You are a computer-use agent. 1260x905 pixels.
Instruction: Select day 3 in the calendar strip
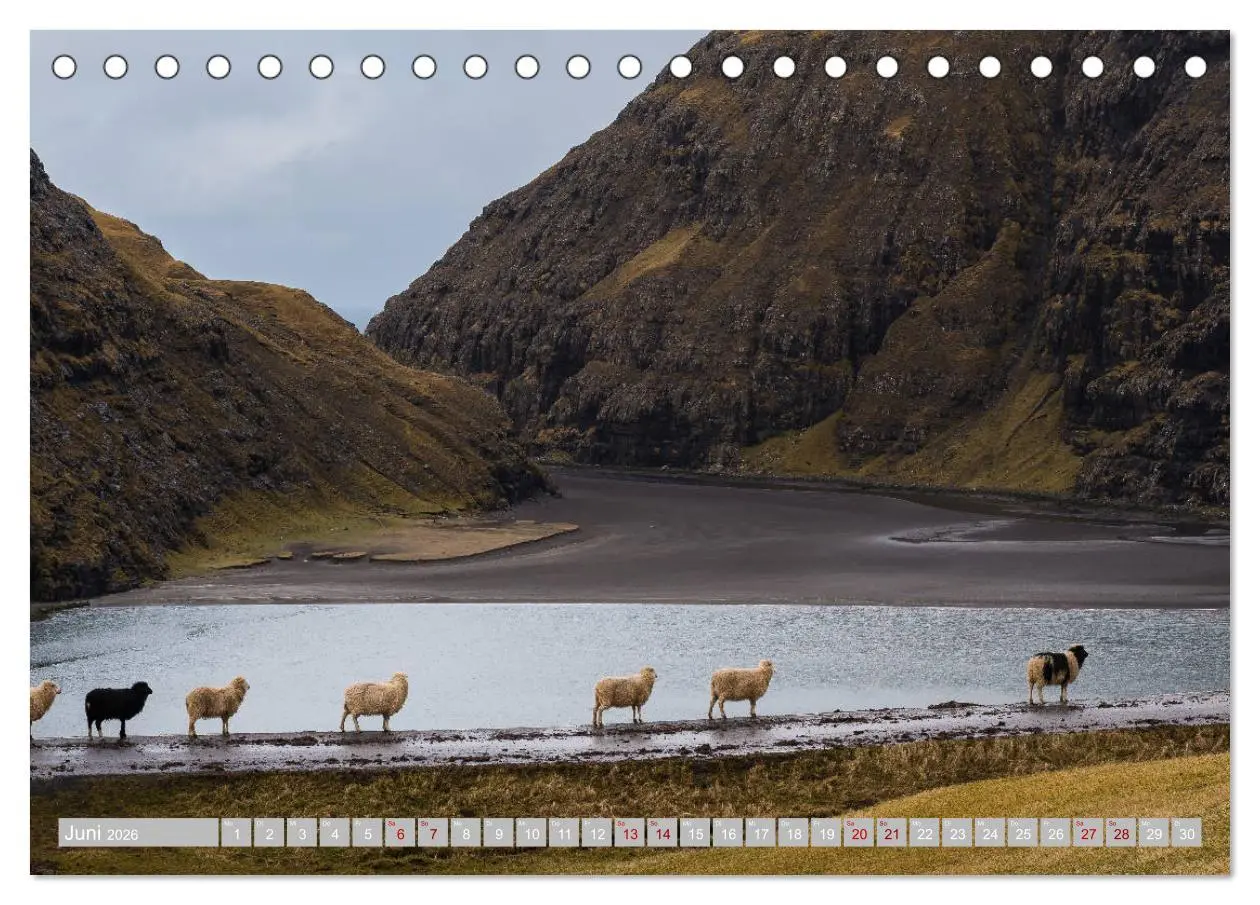click(x=302, y=833)
